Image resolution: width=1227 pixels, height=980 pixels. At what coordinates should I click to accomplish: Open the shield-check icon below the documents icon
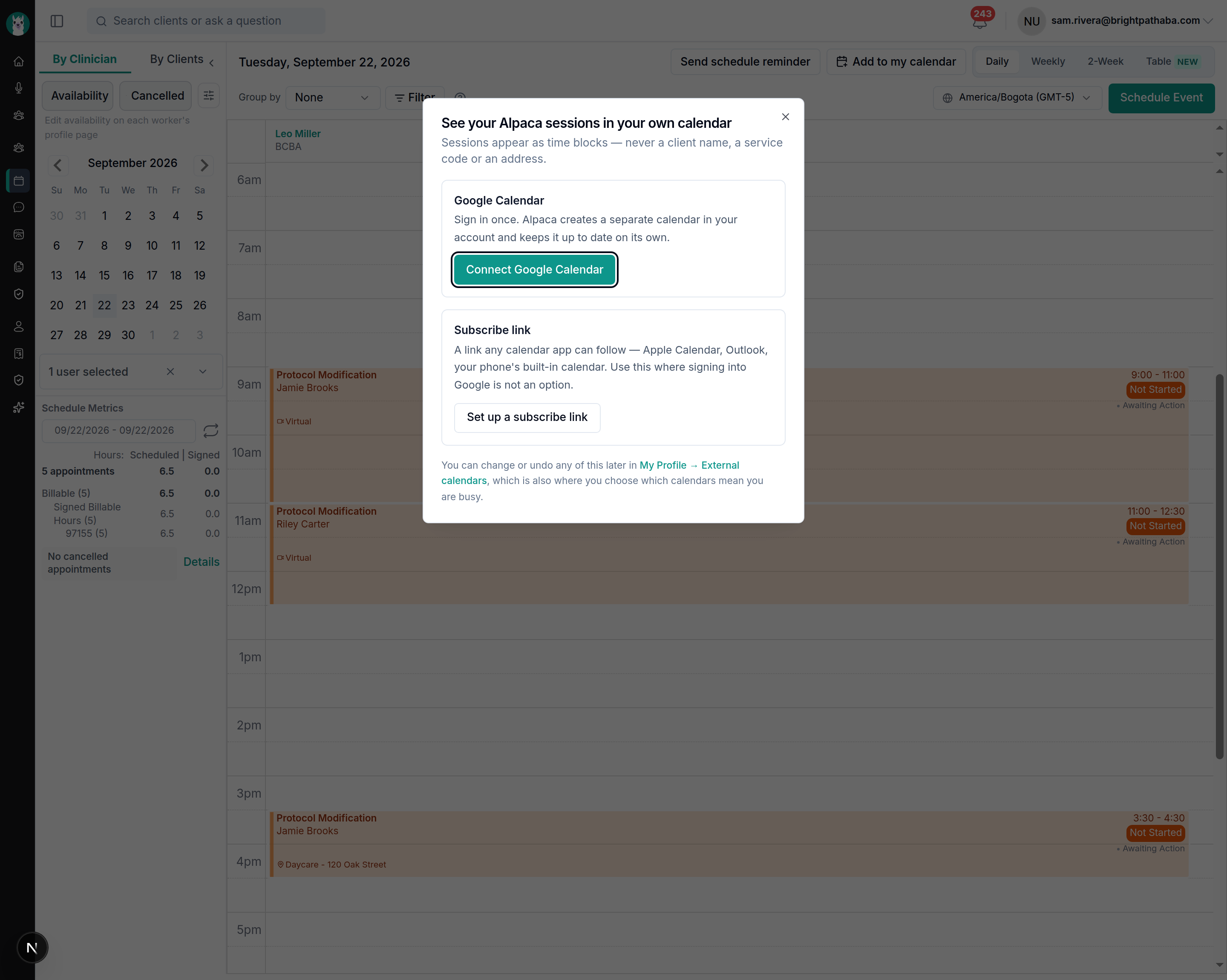pos(18,294)
